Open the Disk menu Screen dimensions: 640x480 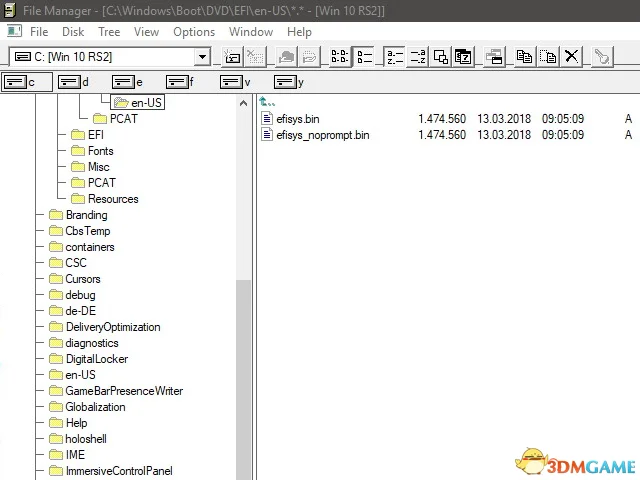73,32
